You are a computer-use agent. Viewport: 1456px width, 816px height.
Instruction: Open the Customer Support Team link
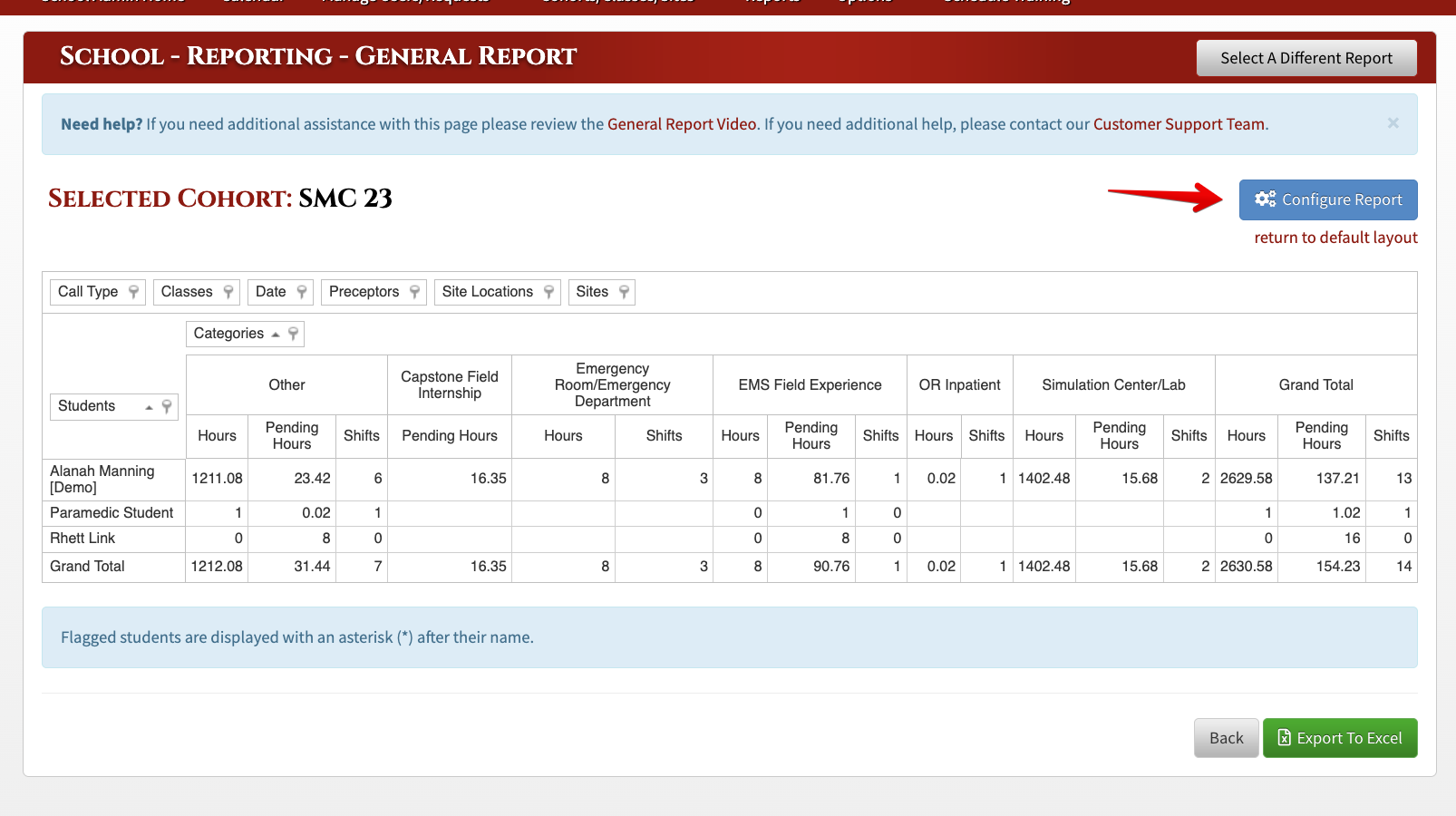1179,124
